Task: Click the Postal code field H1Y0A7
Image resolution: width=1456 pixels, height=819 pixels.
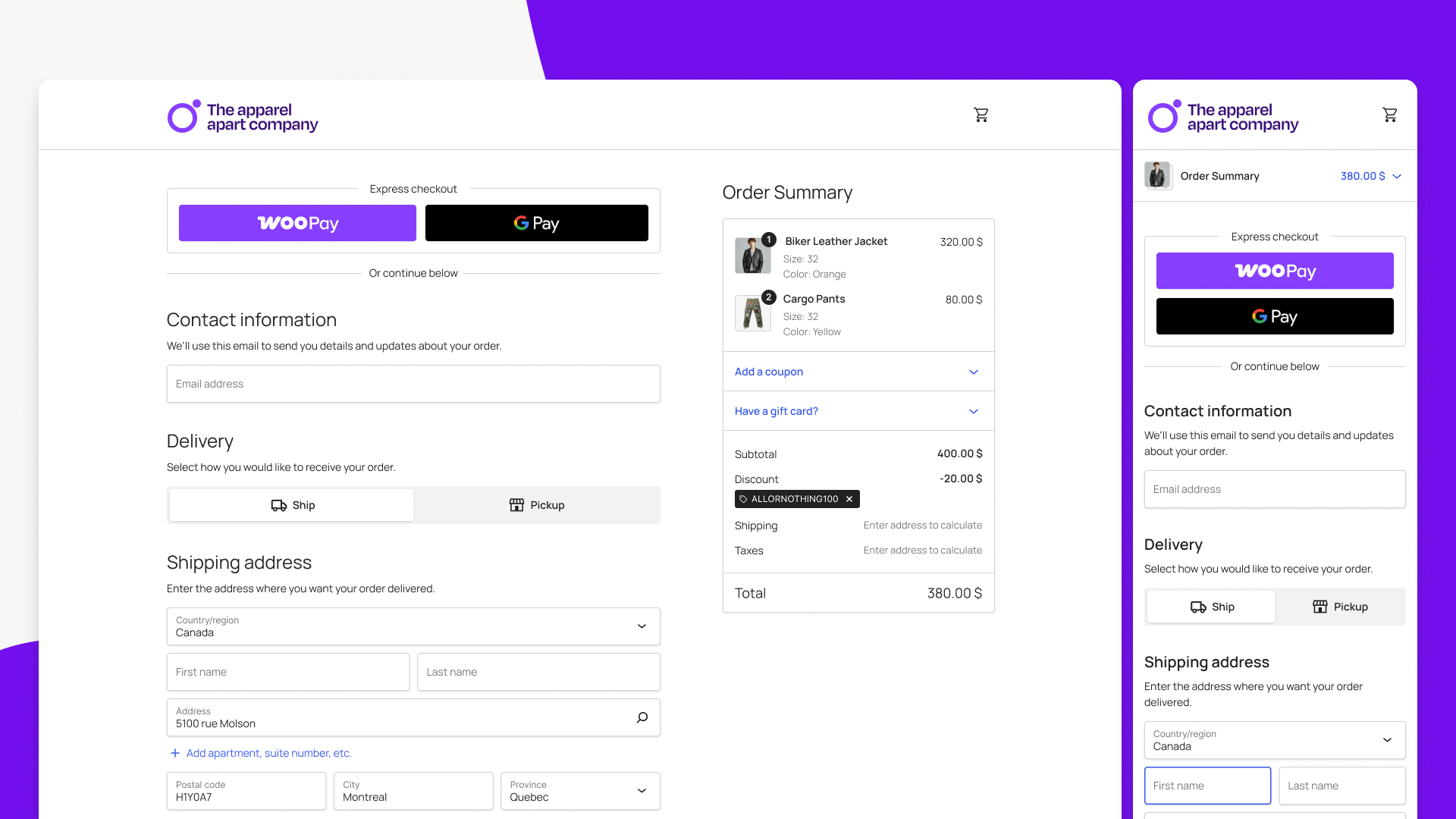Action: pos(246,791)
